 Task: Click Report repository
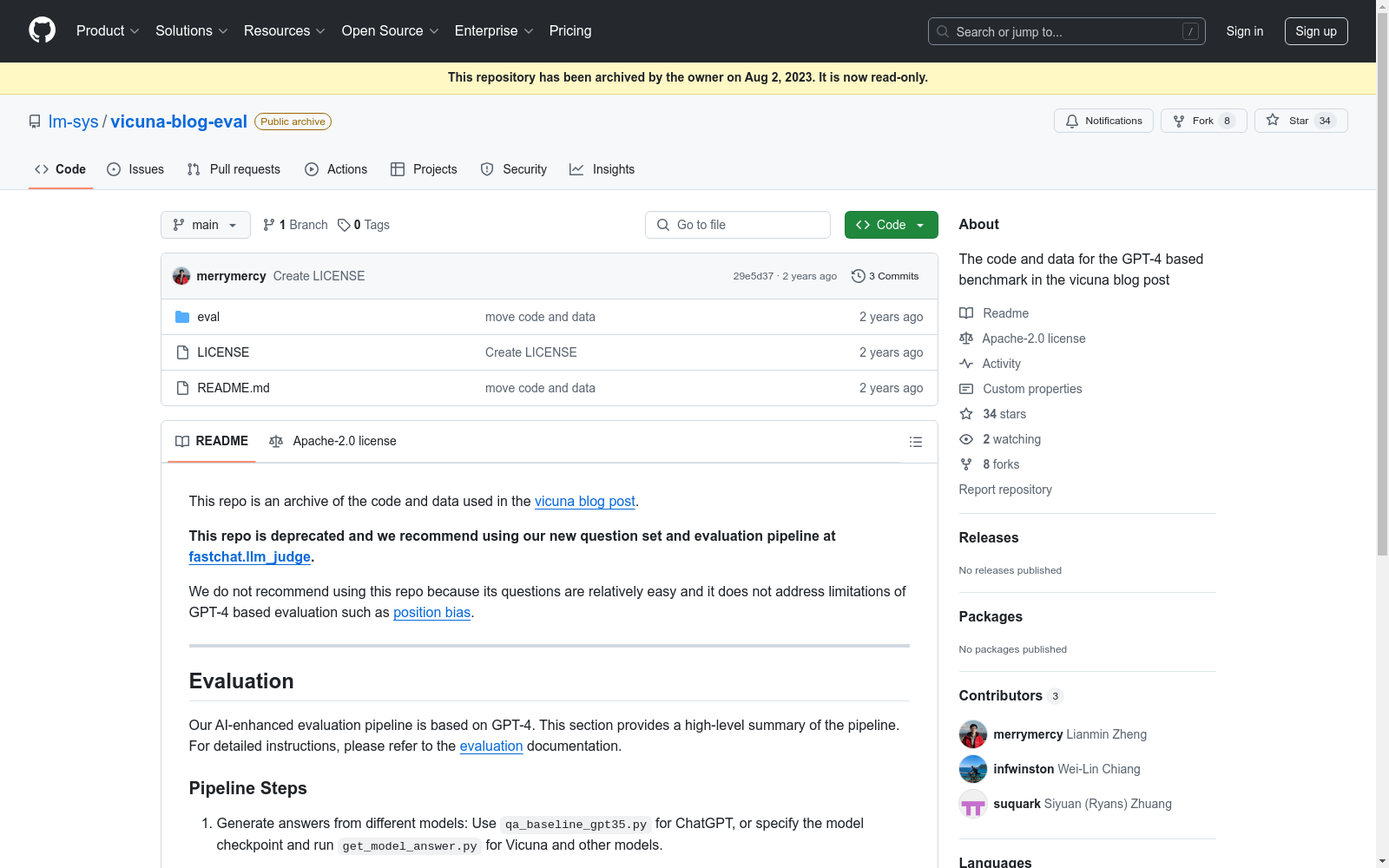1005,490
